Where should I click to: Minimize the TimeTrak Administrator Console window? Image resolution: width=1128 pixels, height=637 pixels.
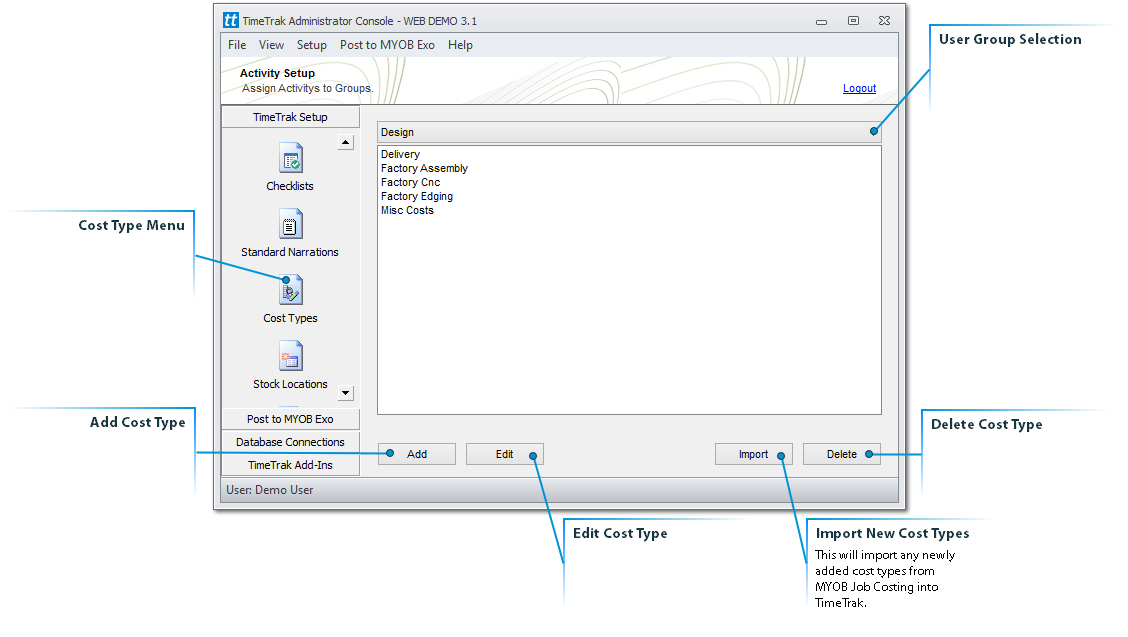822,22
